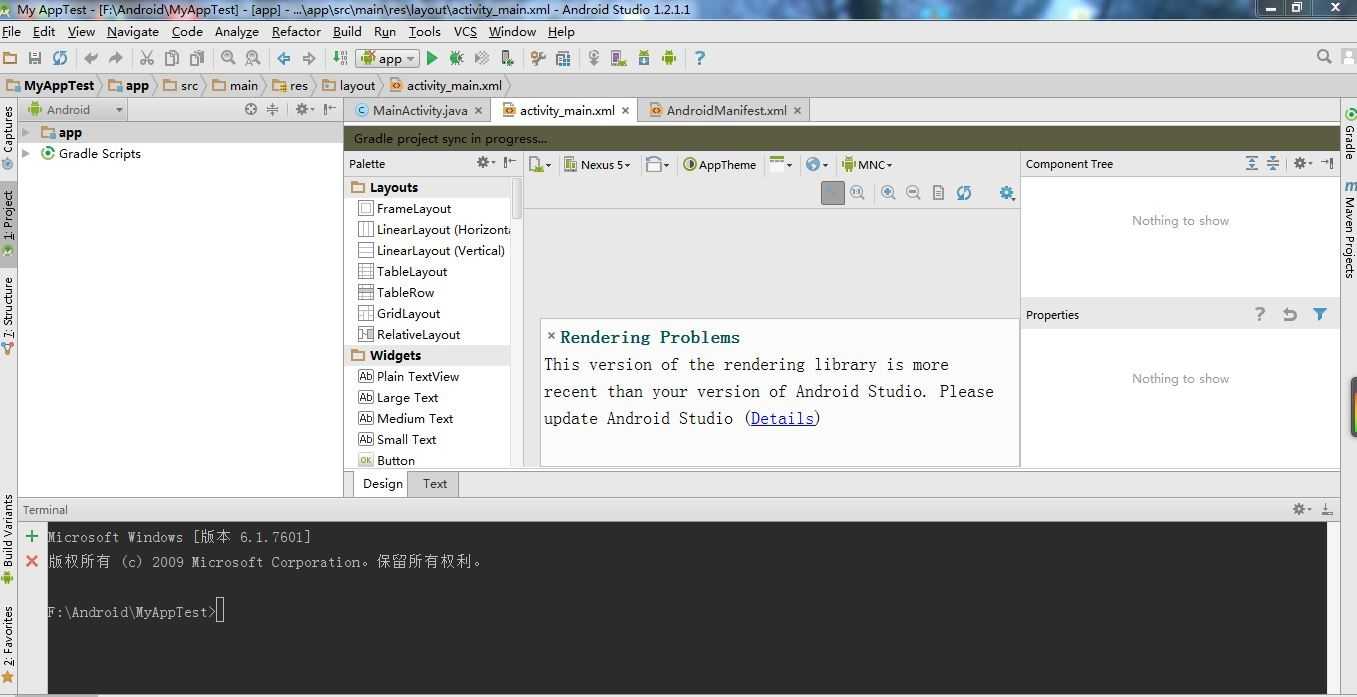
Task: Open the SDK Manager icon
Action: pyautogui.click(x=644, y=58)
